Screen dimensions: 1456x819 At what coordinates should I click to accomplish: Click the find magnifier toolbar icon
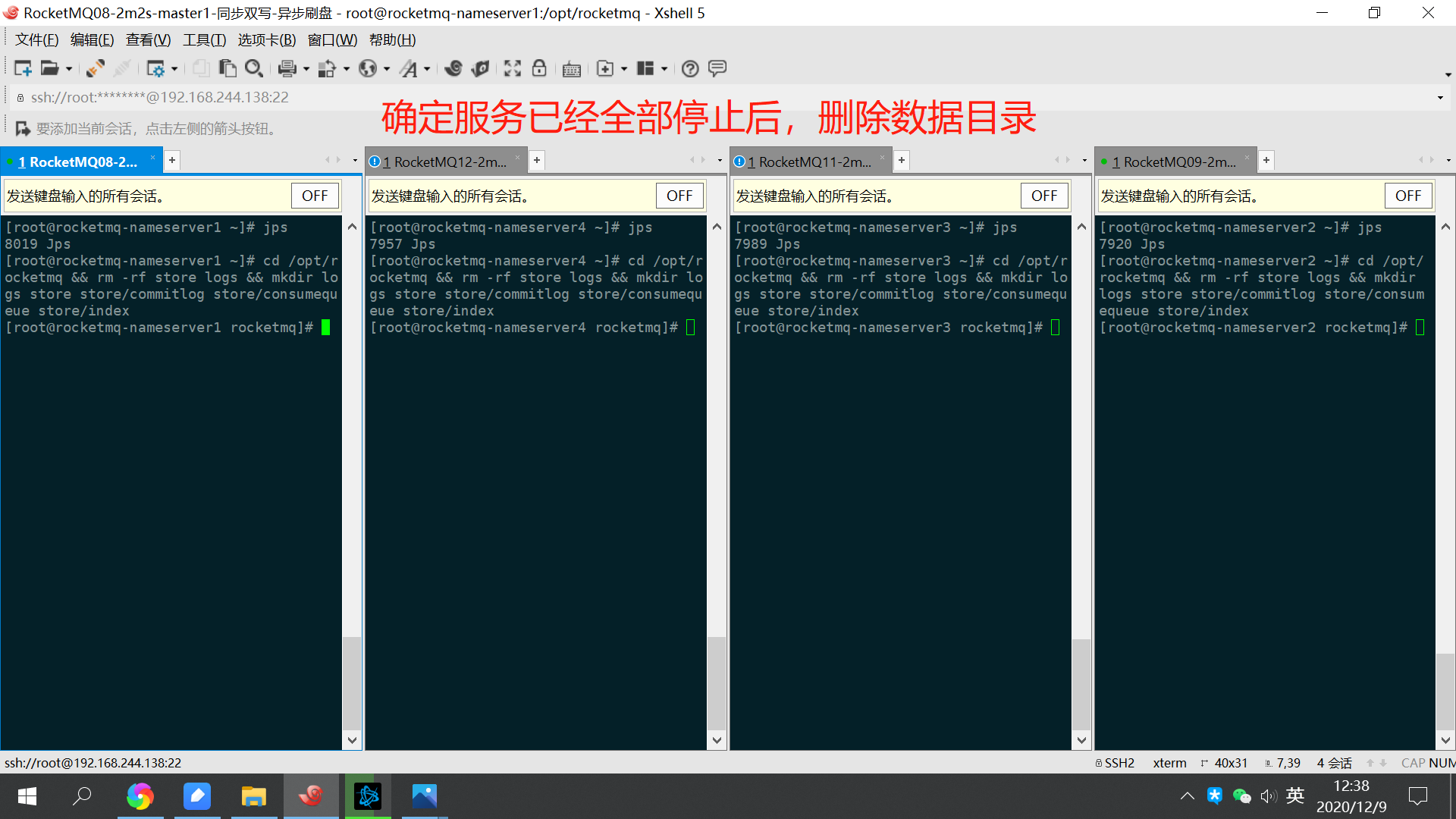[254, 68]
